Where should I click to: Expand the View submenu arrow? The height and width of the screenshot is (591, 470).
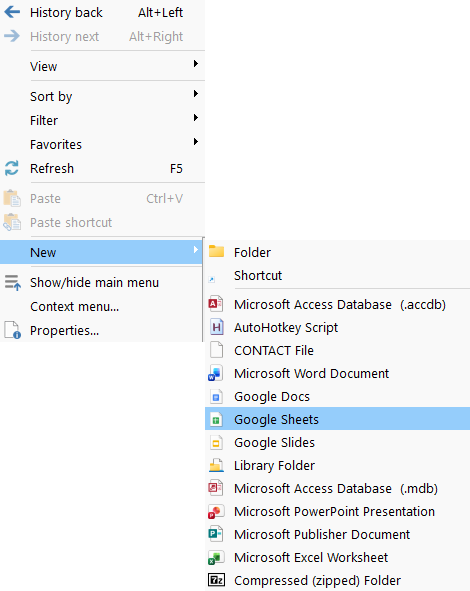coord(196,63)
